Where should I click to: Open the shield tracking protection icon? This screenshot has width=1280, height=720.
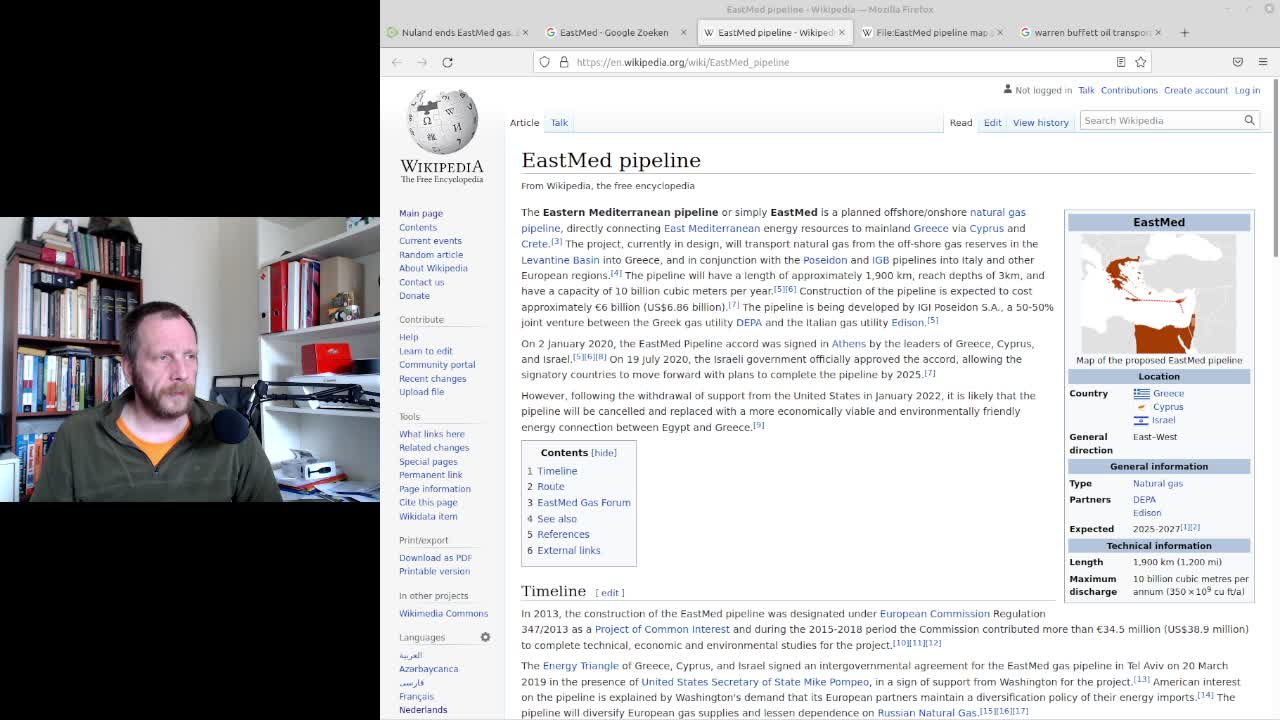(x=544, y=62)
